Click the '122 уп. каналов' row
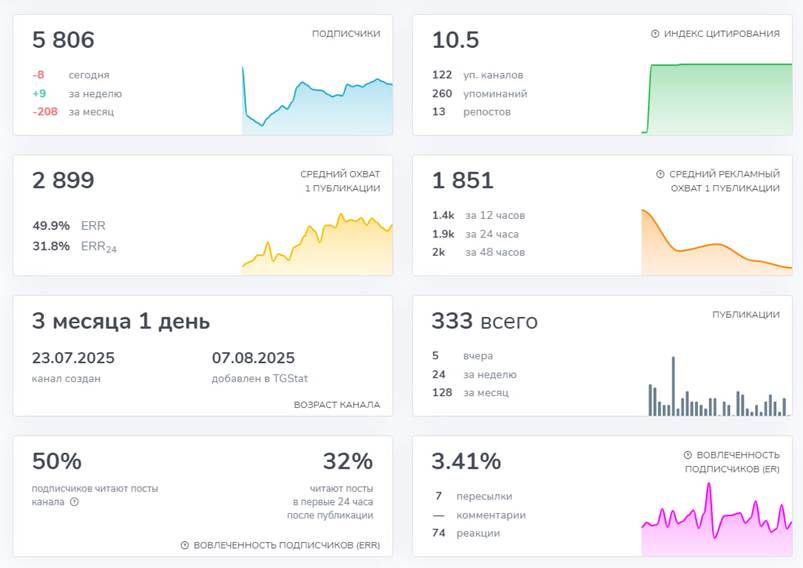This screenshot has height=568, width=803. (477, 75)
